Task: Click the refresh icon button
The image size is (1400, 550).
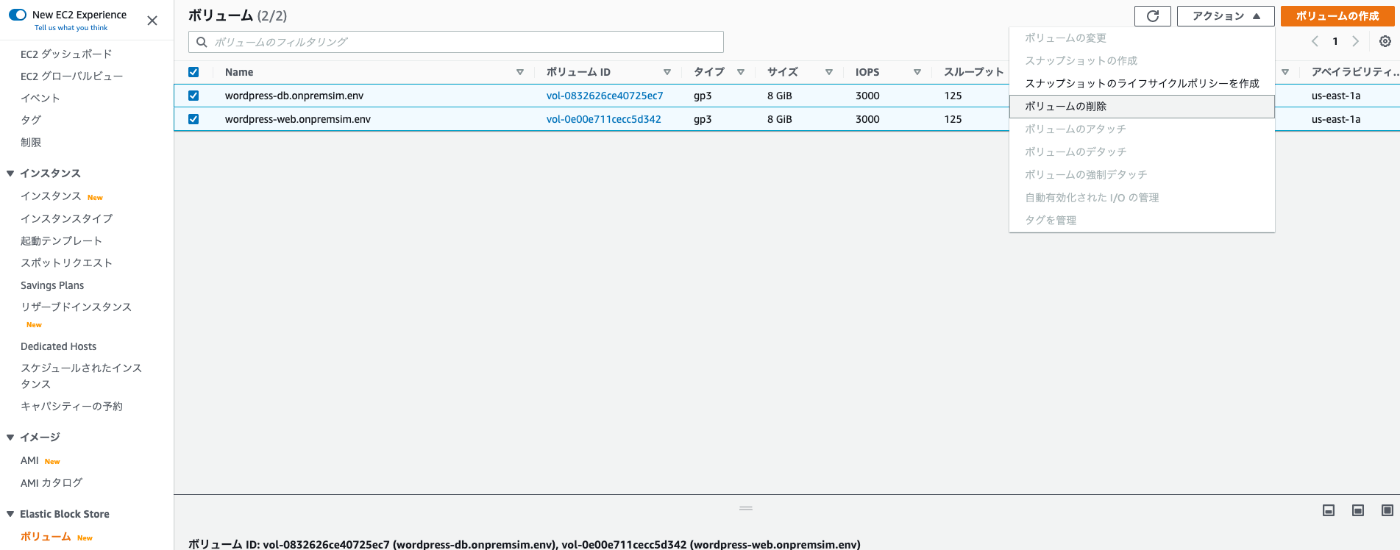Action: pyautogui.click(x=1152, y=16)
